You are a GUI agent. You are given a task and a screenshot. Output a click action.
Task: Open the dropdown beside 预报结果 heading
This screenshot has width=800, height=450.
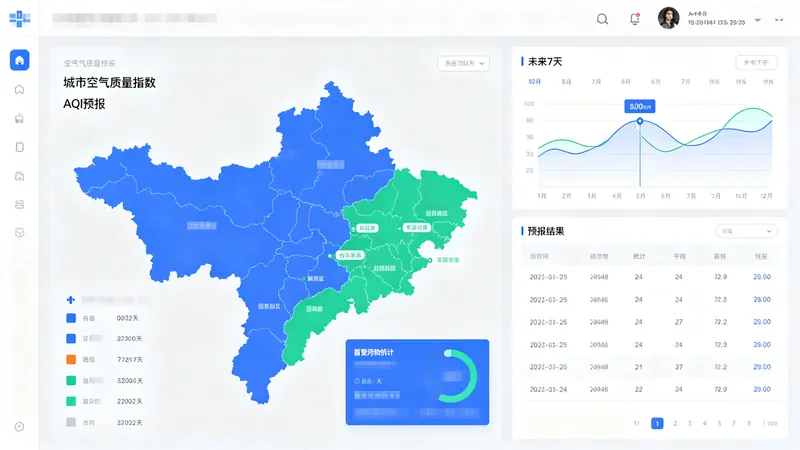(x=746, y=231)
